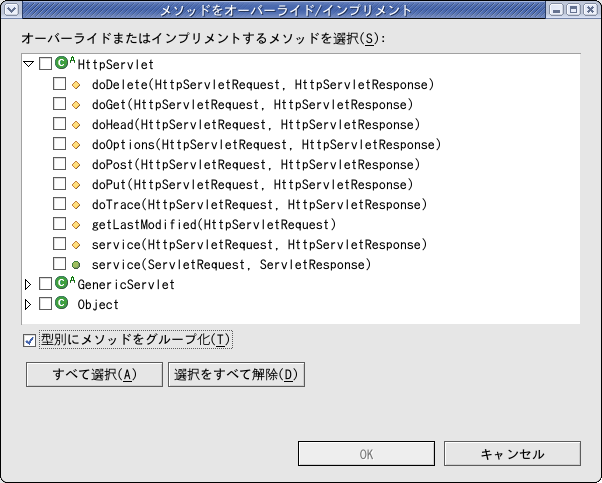Check the doTrace method checkbox
The height and width of the screenshot is (483, 602).
click(x=60, y=203)
